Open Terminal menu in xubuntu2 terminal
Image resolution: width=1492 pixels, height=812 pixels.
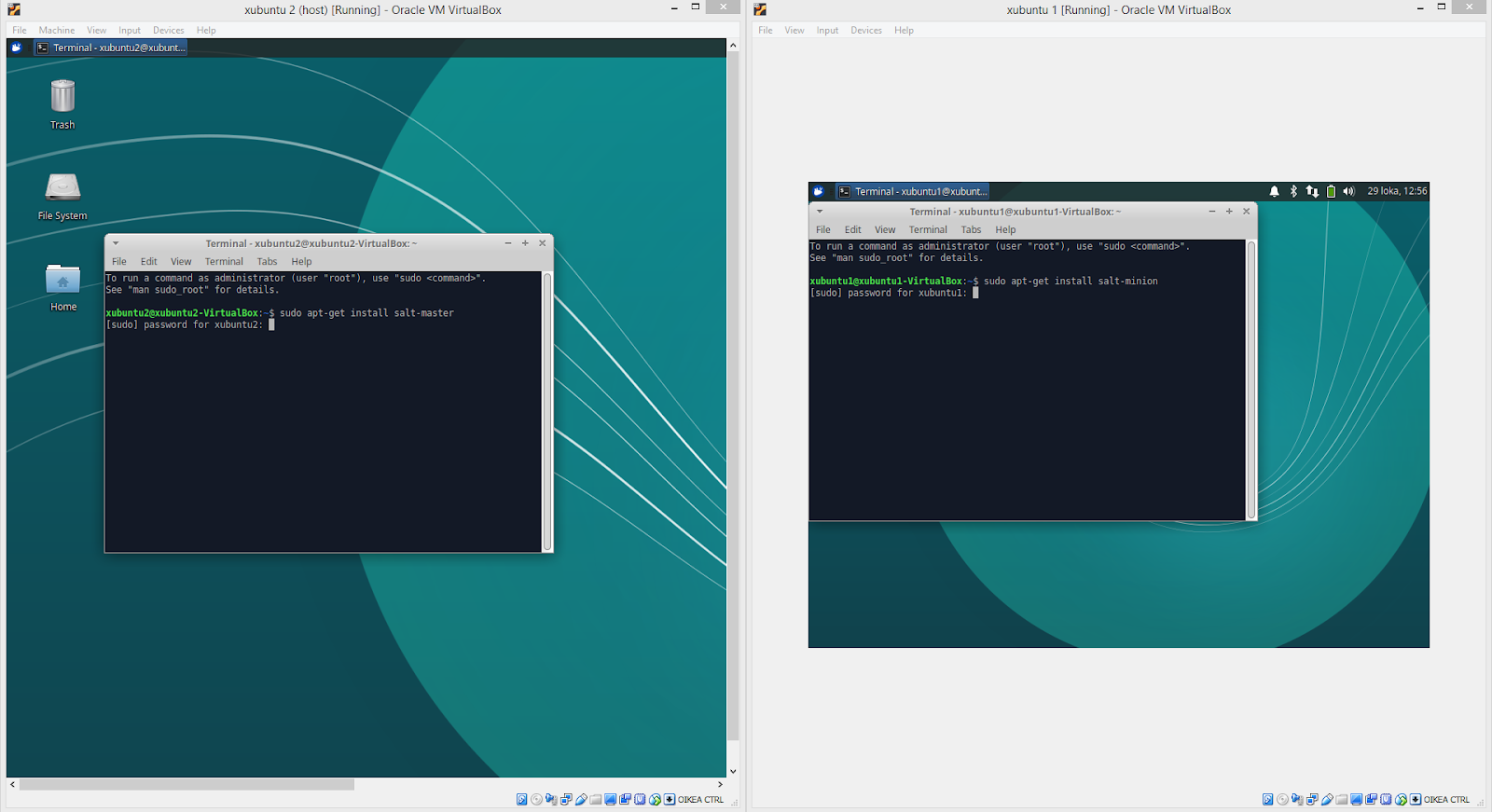(224, 262)
